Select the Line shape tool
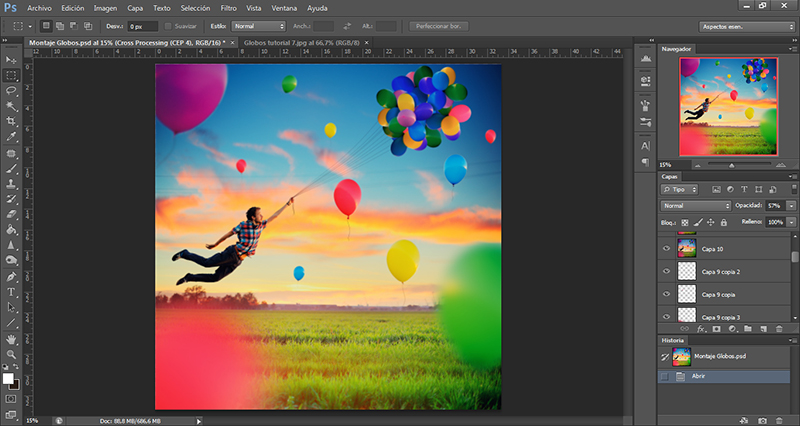Image resolution: width=800 pixels, height=426 pixels. [x=11, y=323]
